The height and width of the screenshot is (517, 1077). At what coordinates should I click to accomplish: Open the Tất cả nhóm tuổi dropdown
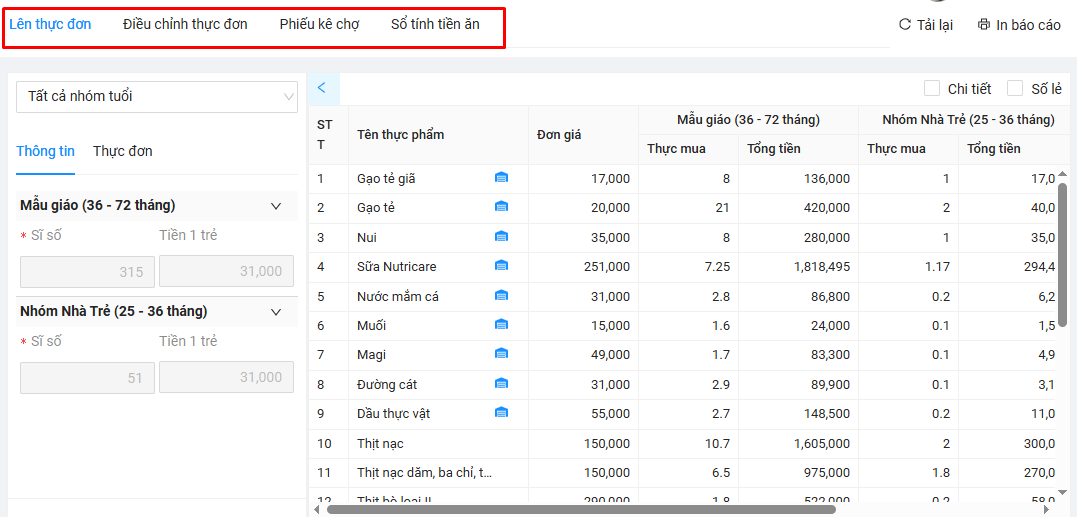point(157,97)
